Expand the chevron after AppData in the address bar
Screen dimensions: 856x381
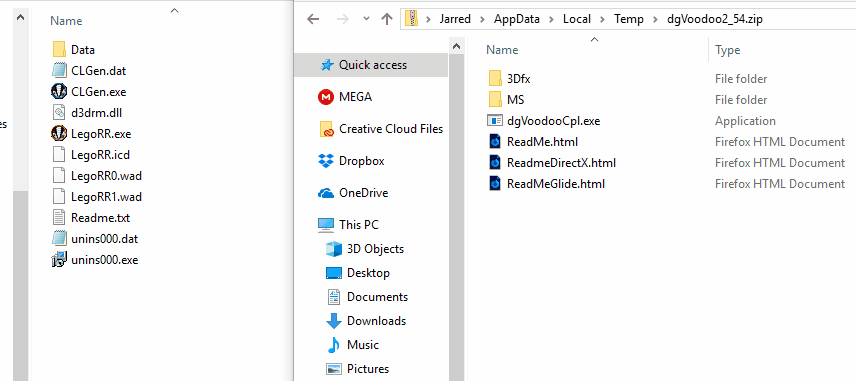[551, 19]
